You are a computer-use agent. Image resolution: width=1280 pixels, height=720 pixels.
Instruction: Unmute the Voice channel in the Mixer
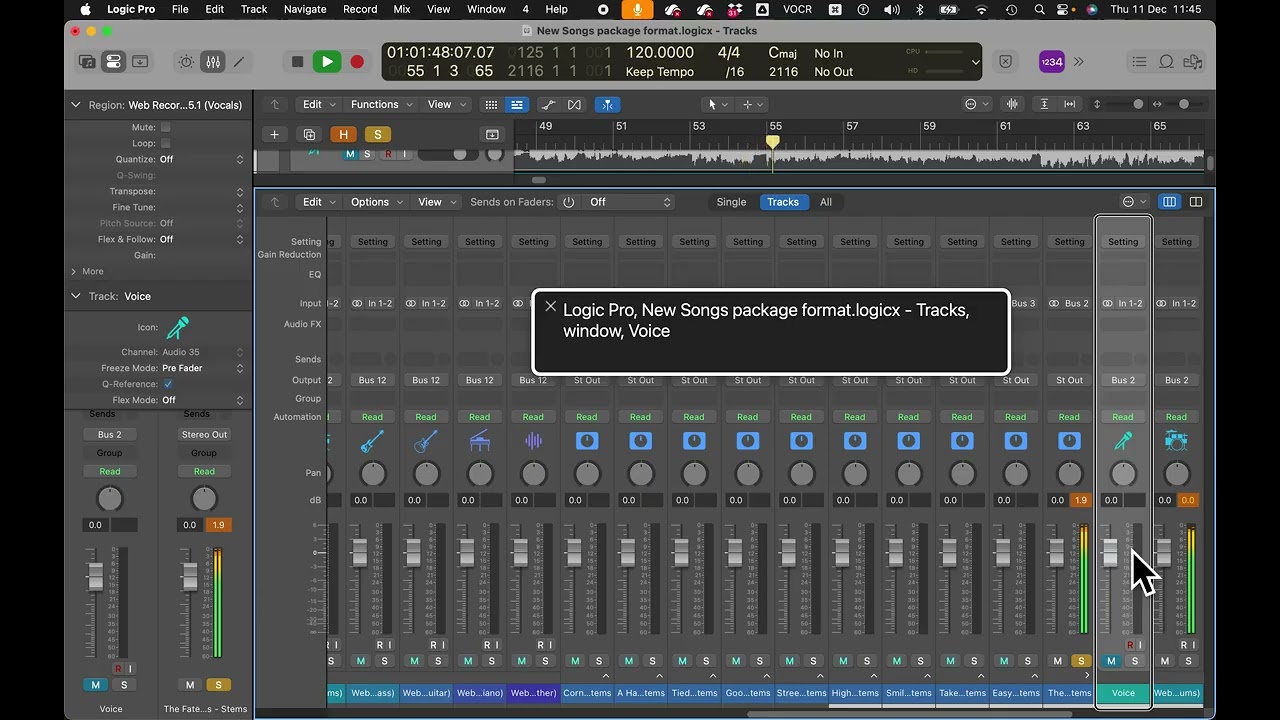point(1111,661)
